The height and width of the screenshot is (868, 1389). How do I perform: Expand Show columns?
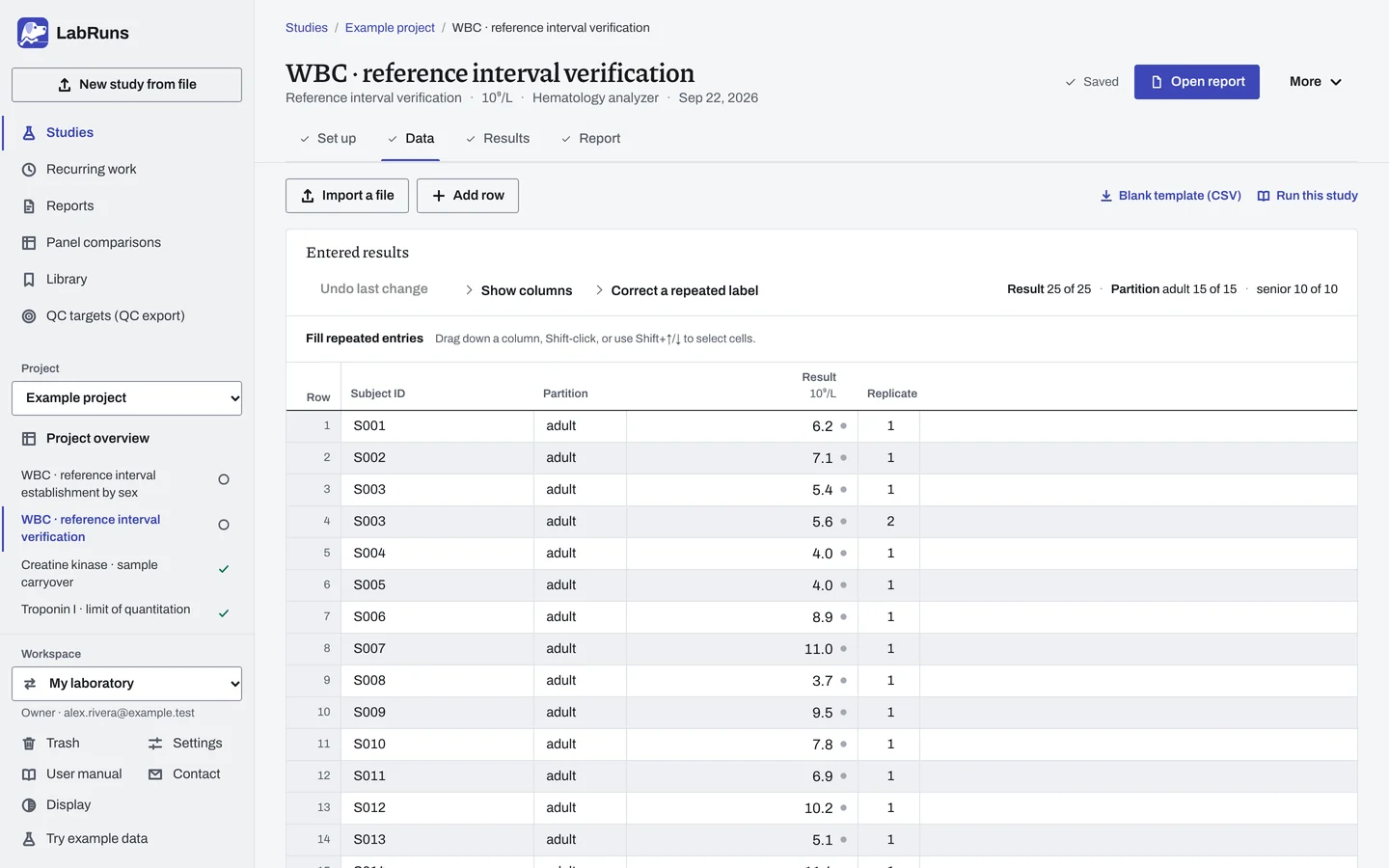tap(519, 290)
